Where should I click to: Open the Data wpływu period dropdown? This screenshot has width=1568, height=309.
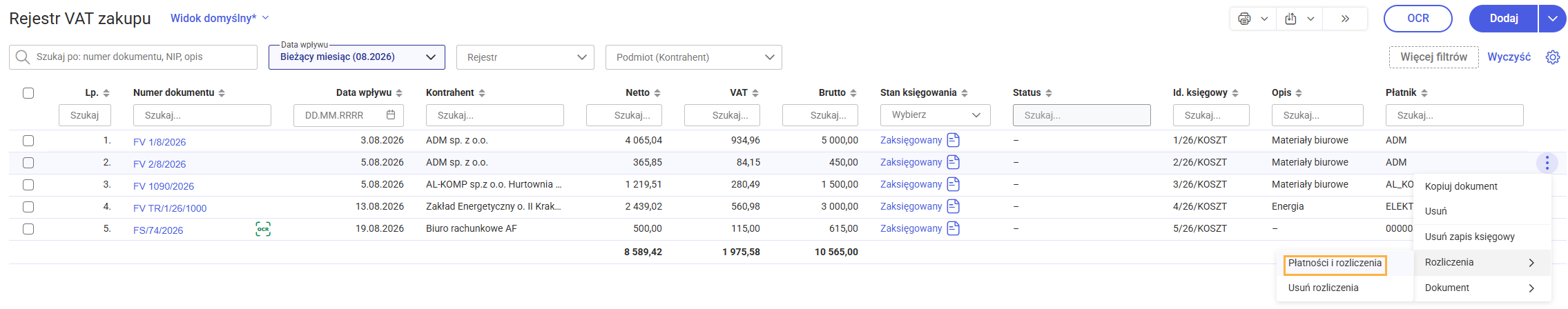click(x=357, y=57)
